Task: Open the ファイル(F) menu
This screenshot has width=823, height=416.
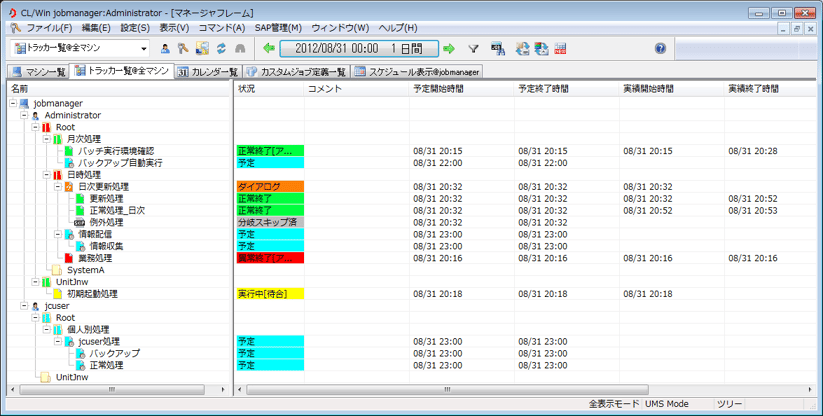Action: [49, 28]
